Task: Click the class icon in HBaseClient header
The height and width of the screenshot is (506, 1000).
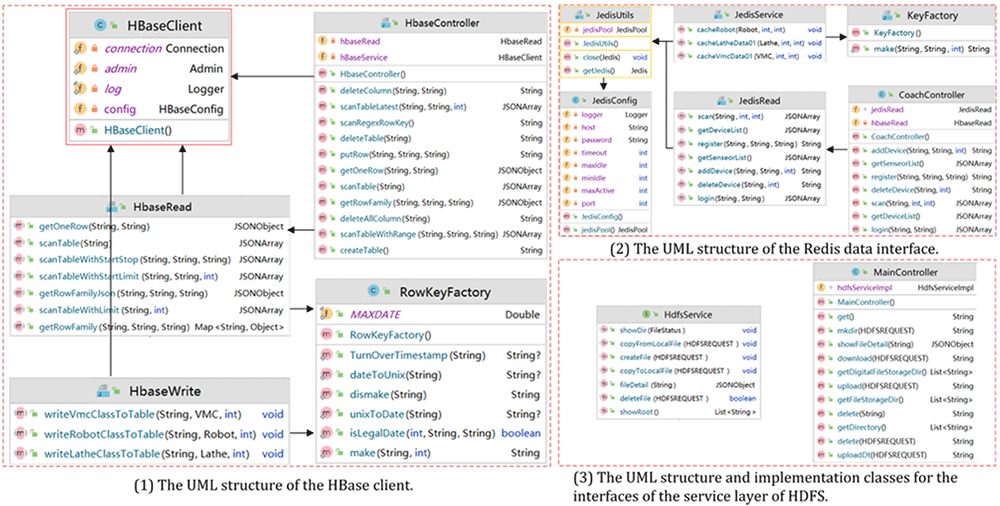Action: click(x=100, y=26)
